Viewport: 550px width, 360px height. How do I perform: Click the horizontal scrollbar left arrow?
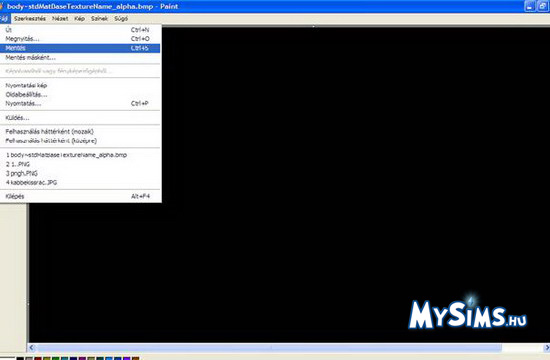[x=32, y=348]
